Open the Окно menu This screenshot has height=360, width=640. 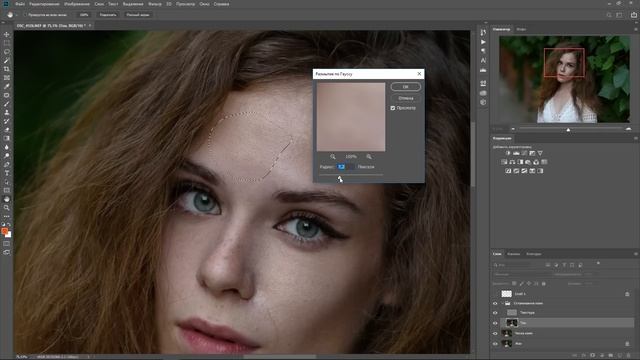click(204, 4)
